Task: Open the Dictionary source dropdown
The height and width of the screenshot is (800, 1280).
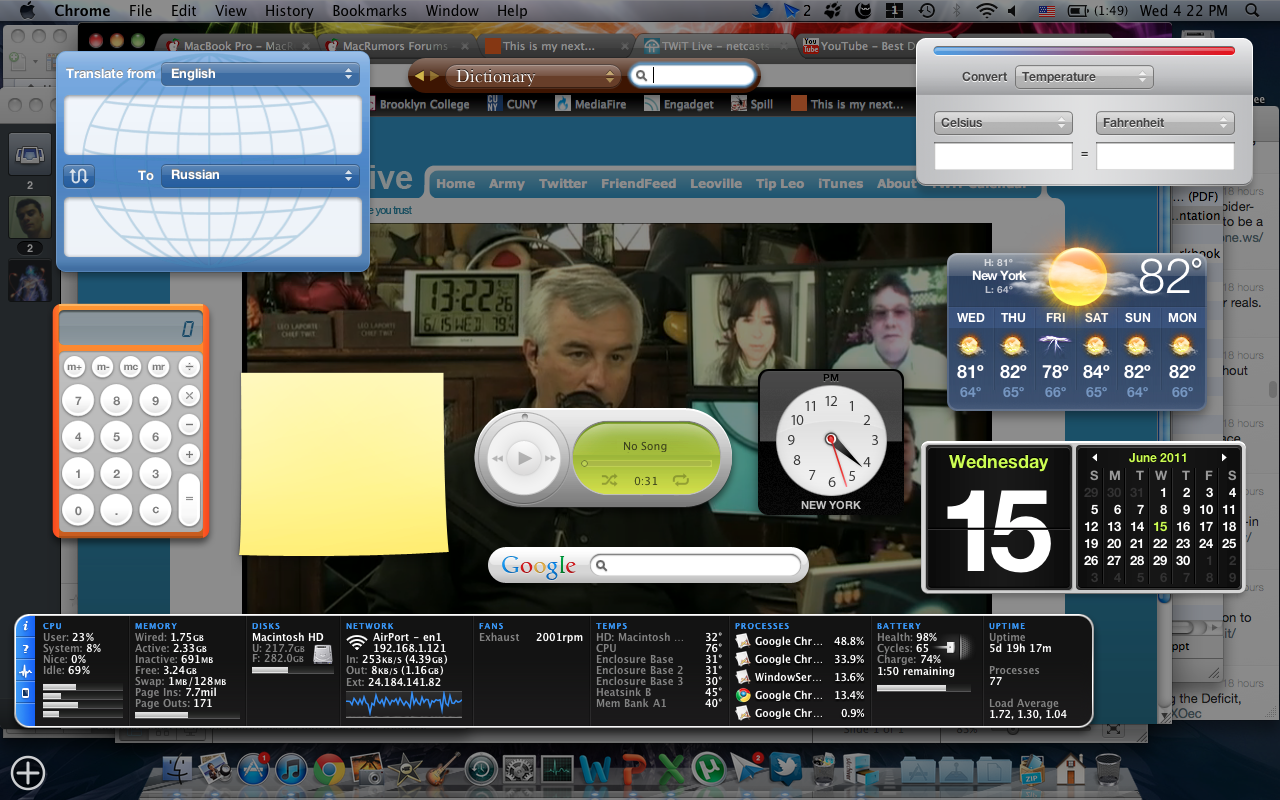Action: pos(535,76)
